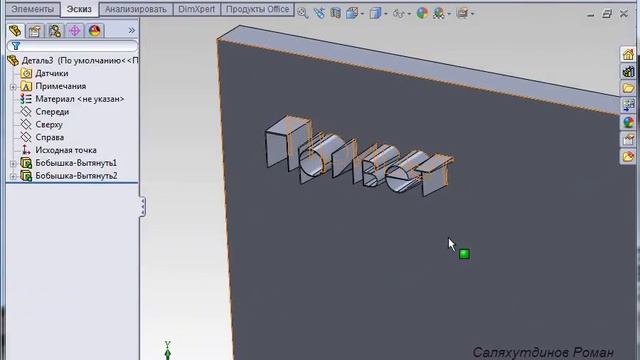The image size is (640, 360).
Task: Show more manager tabs with chevron
Action: pyautogui.click(x=131, y=30)
